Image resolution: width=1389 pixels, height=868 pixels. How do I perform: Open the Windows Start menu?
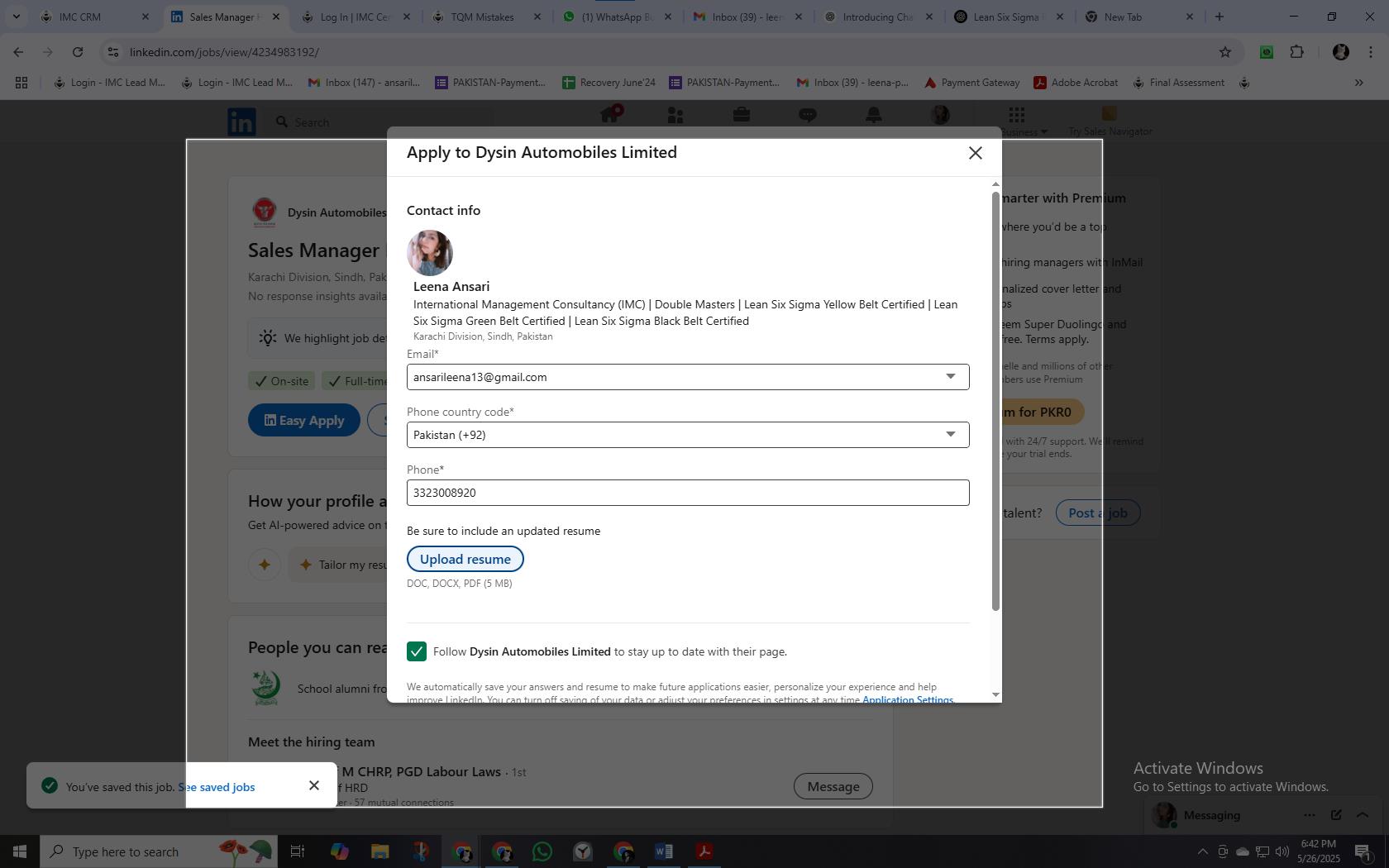coord(20,851)
